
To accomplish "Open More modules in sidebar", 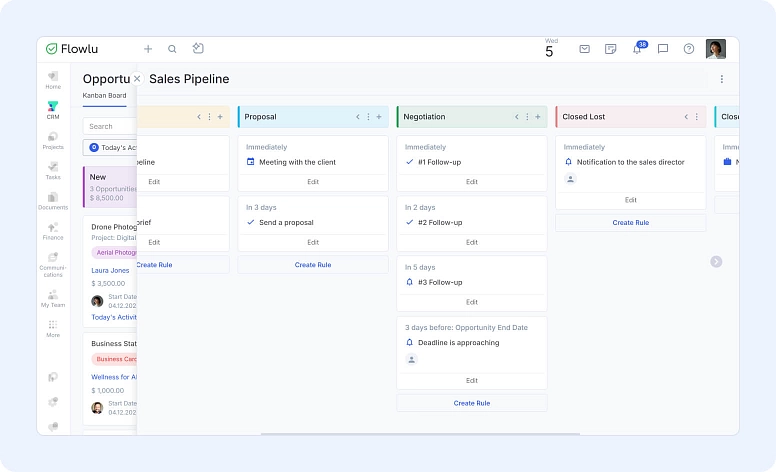I will [53, 329].
